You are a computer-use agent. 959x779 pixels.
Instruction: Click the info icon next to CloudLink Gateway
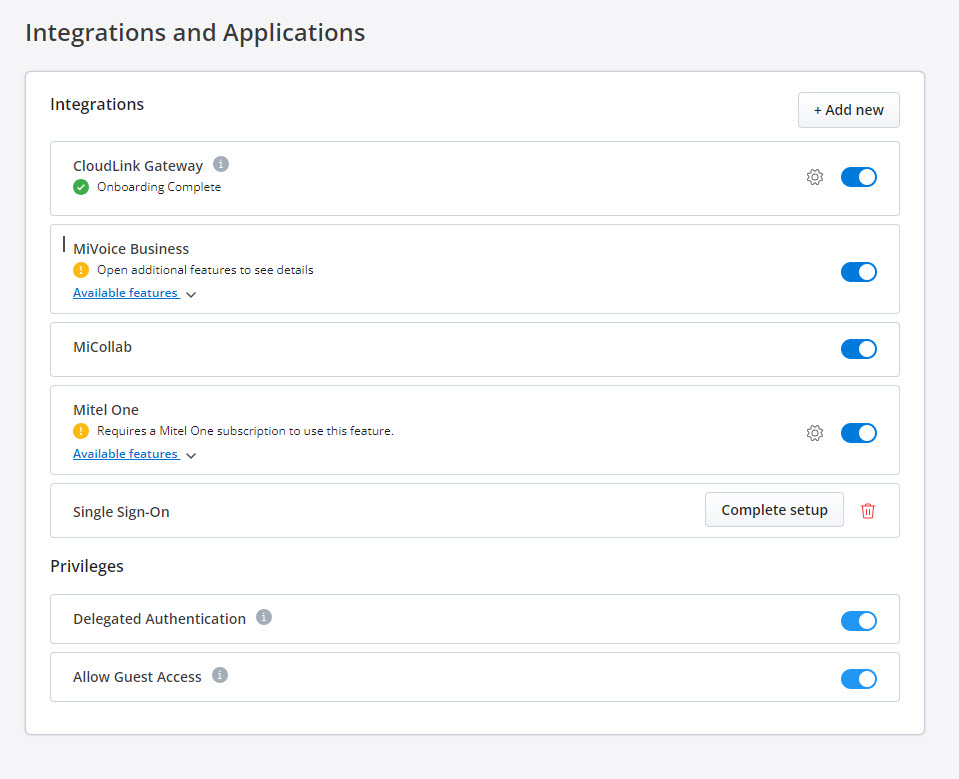221,164
